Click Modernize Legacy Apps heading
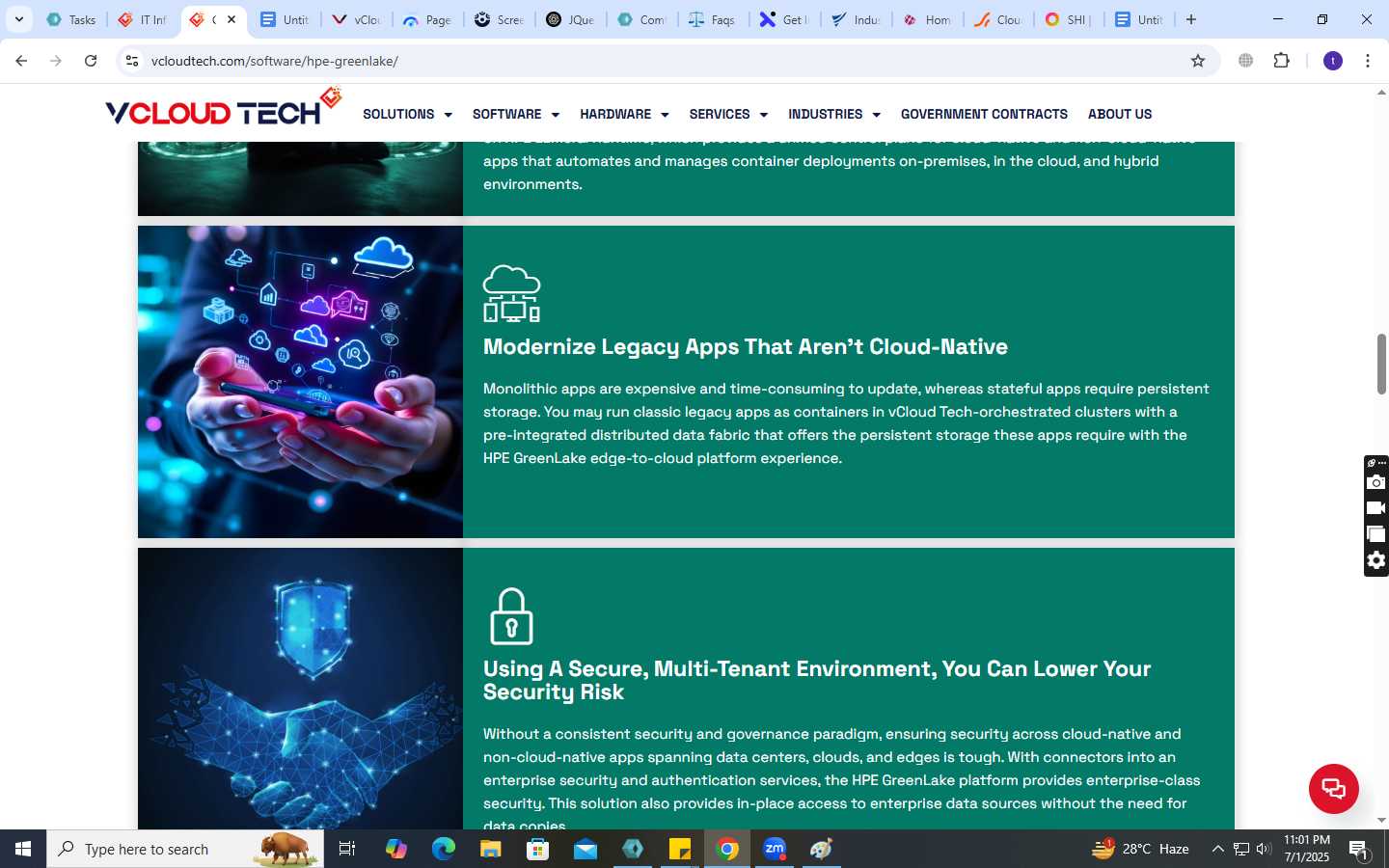Image resolution: width=1389 pixels, height=868 pixels. [x=746, y=347]
